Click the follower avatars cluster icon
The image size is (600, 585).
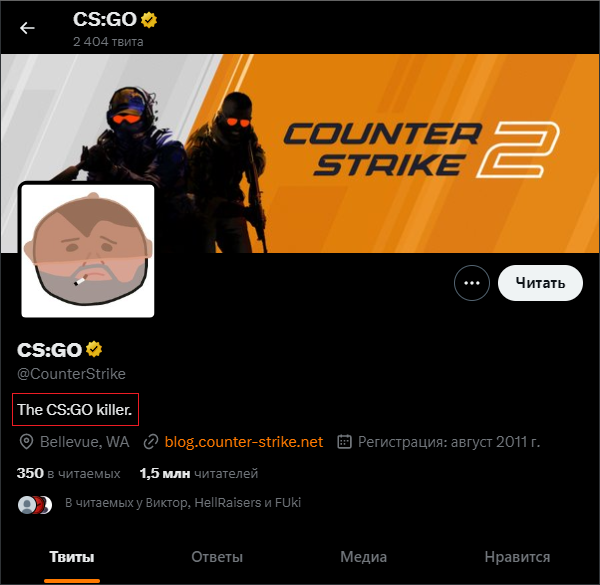[x=35, y=505]
